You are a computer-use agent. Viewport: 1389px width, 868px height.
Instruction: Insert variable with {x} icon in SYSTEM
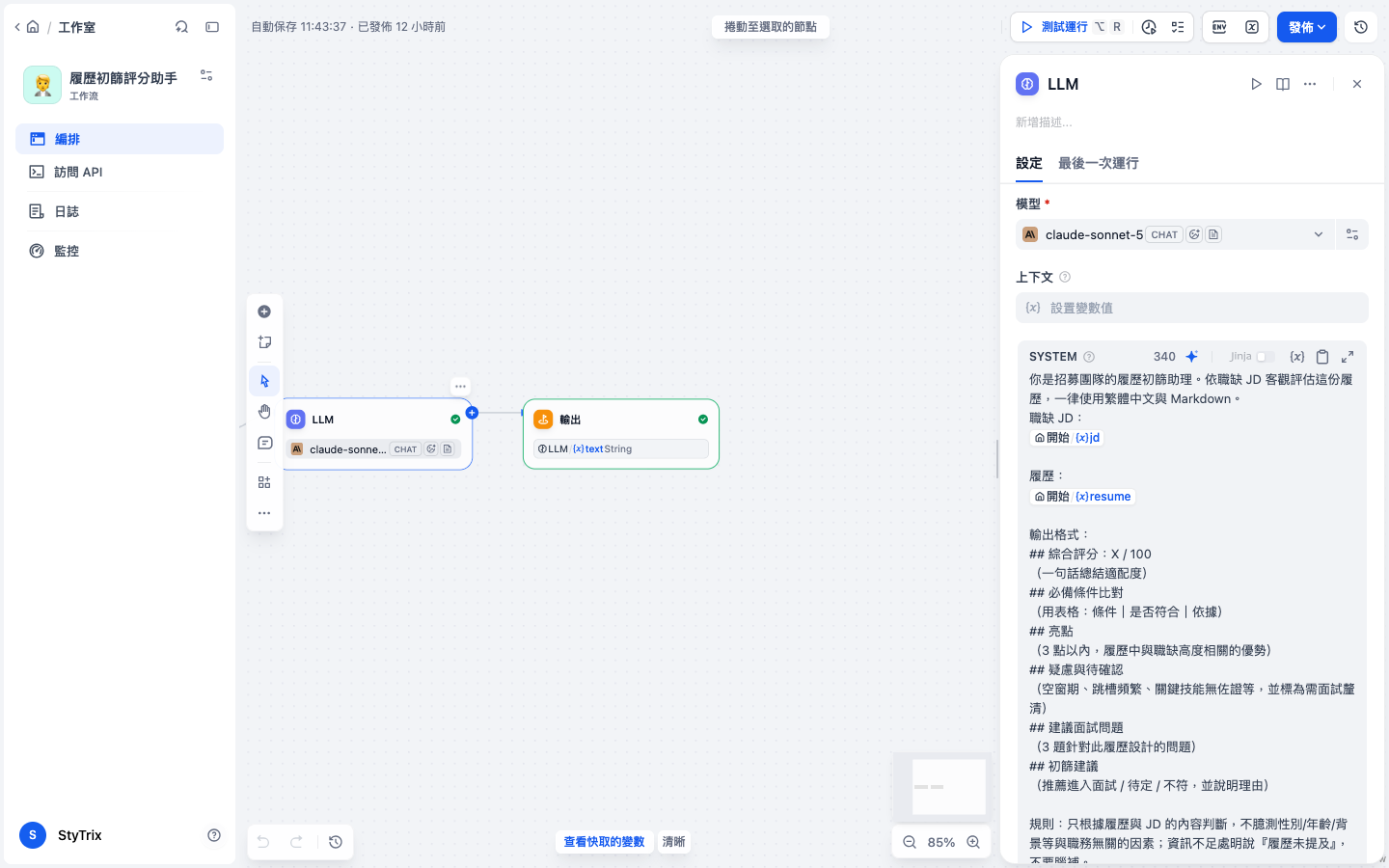pos(1297,357)
